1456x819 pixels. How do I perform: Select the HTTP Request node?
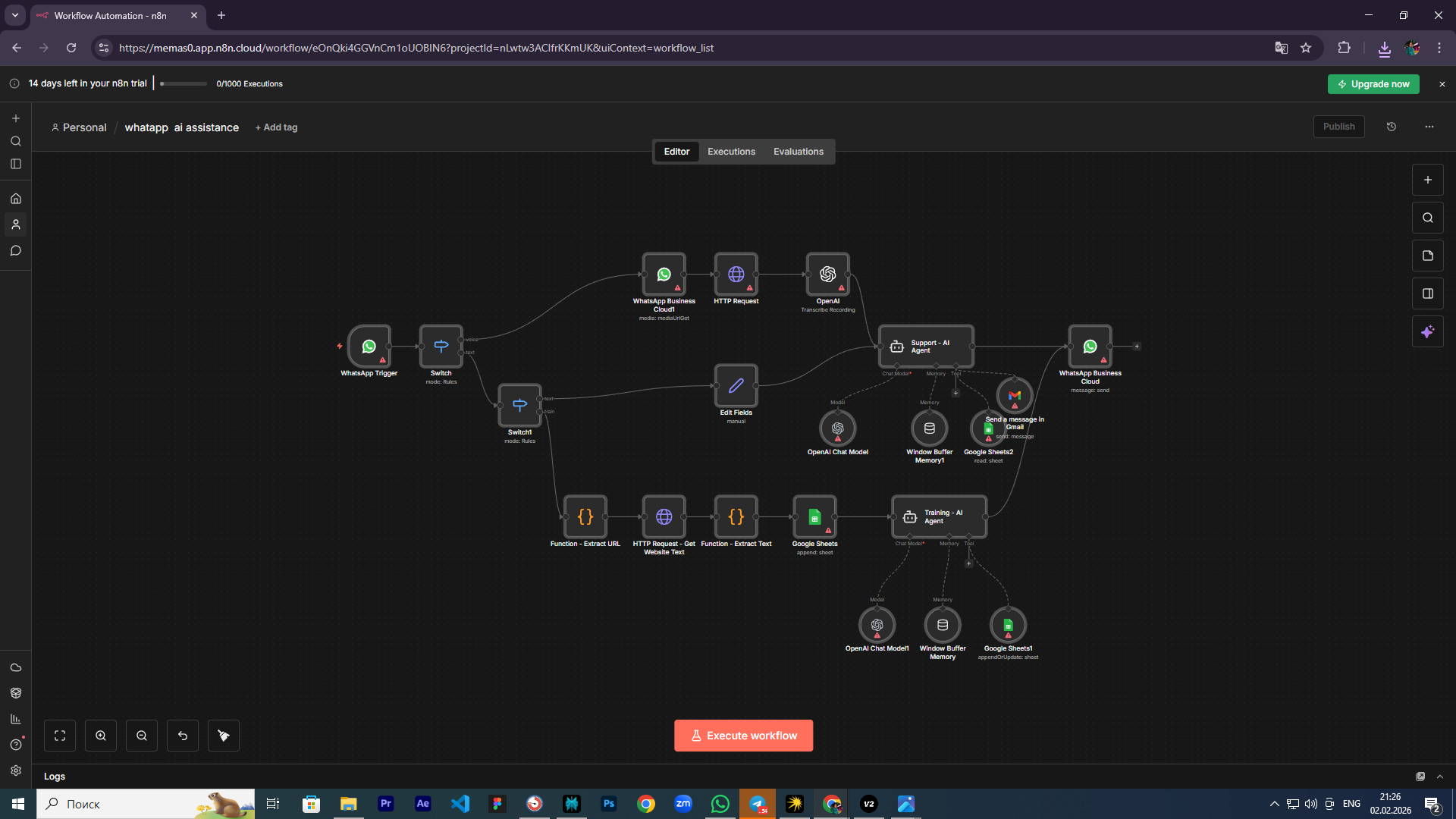pos(736,275)
